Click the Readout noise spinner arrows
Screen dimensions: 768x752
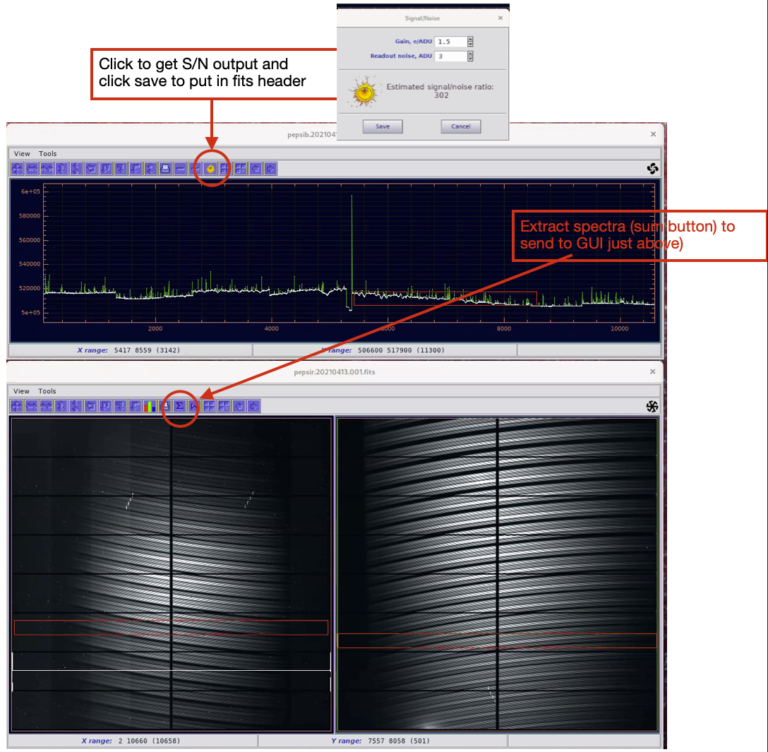pos(470,58)
